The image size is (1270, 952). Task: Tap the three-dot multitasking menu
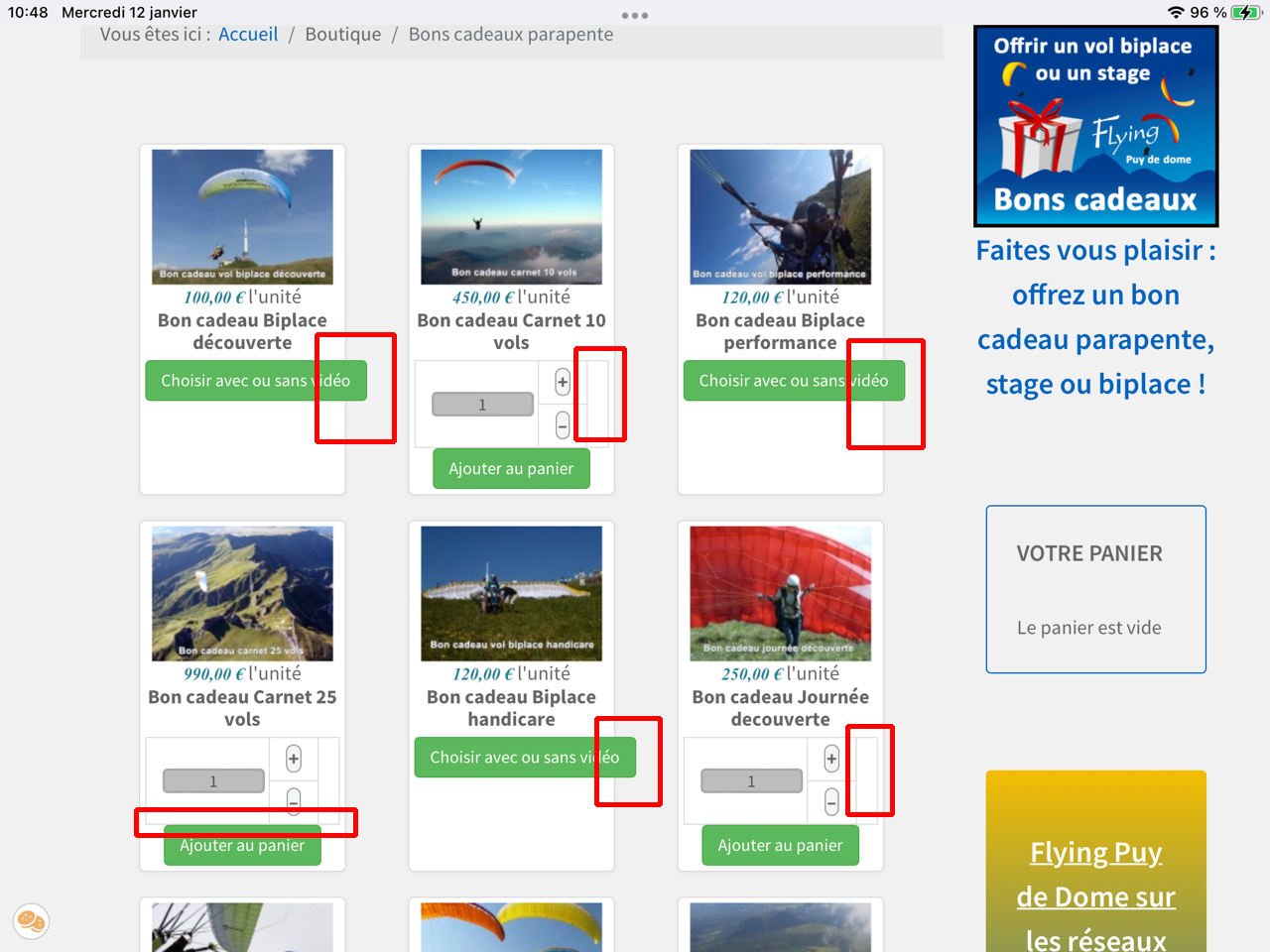click(x=635, y=15)
